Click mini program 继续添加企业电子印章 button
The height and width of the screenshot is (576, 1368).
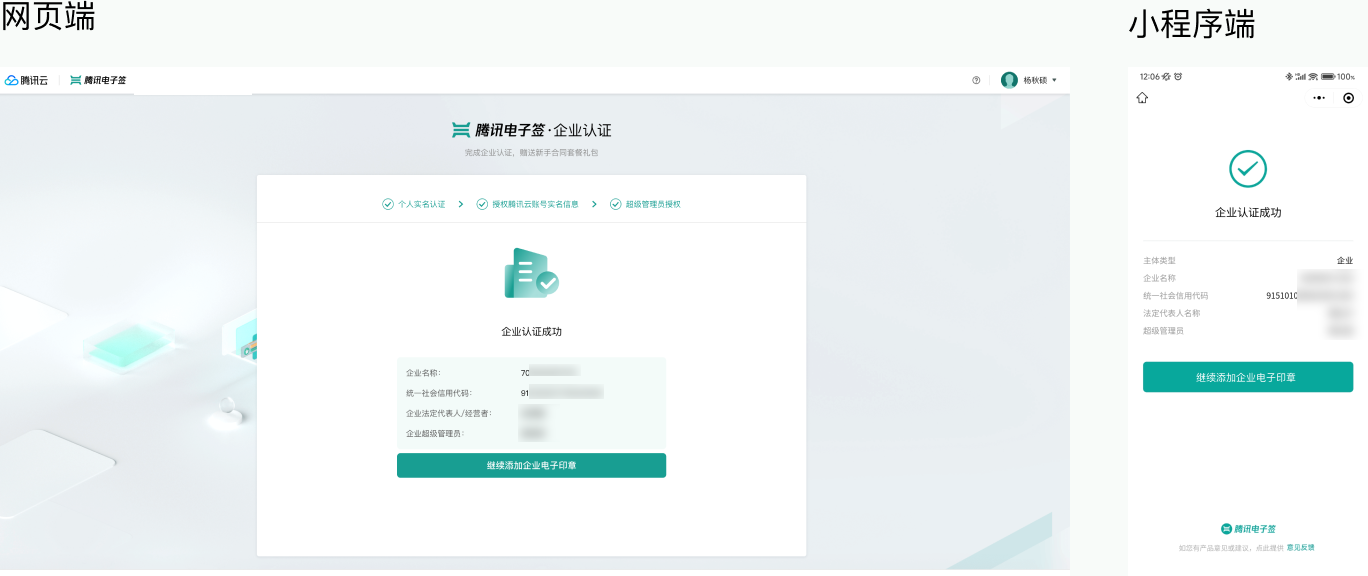[1248, 377]
